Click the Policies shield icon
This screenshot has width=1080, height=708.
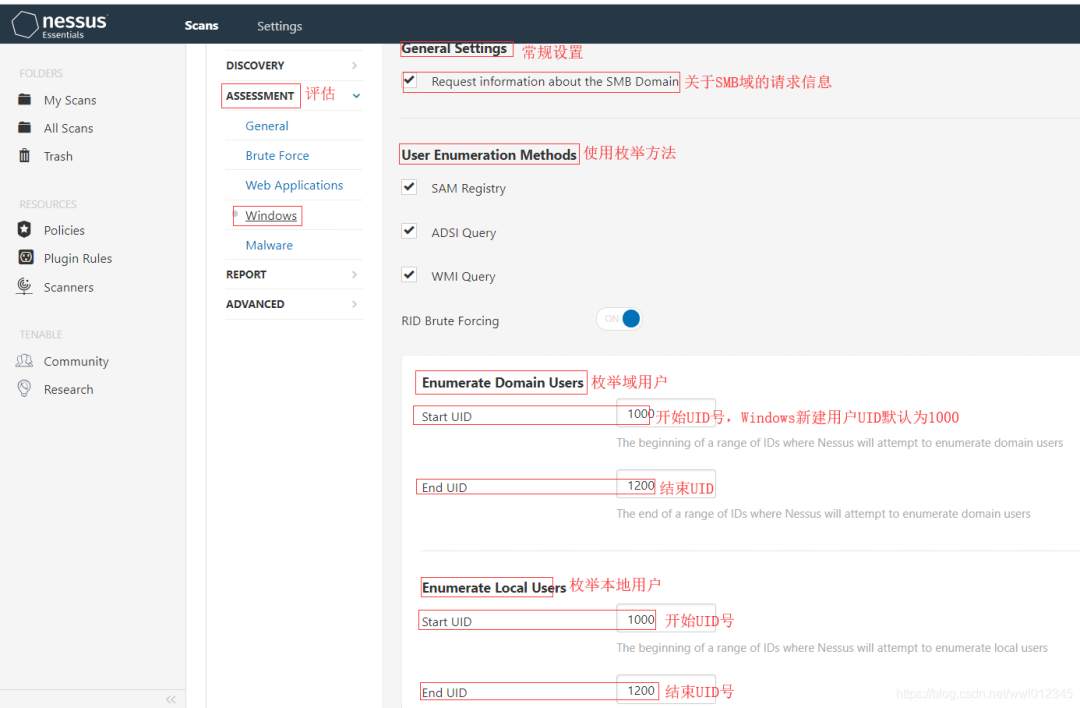(25, 229)
